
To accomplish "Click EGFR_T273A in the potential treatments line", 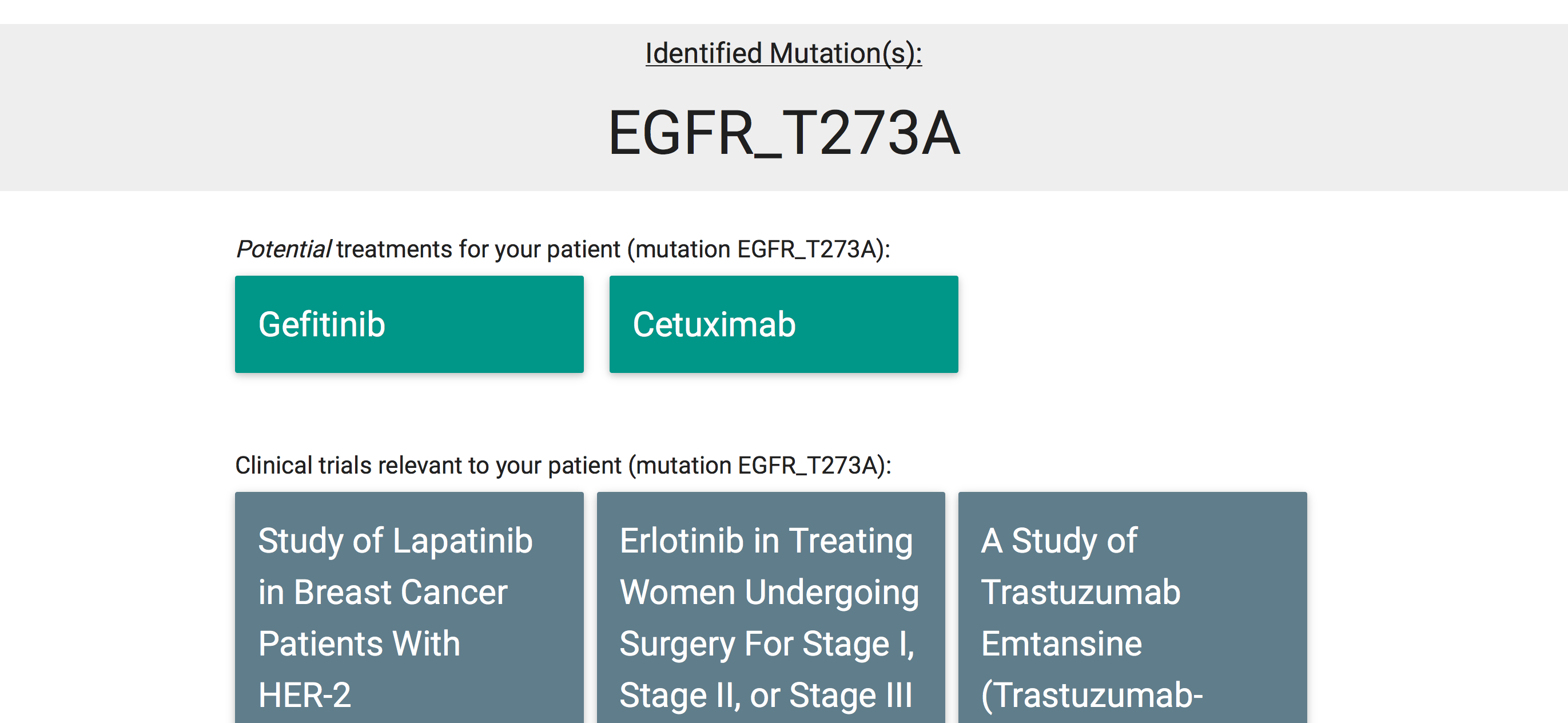I will [x=806, y=249].
